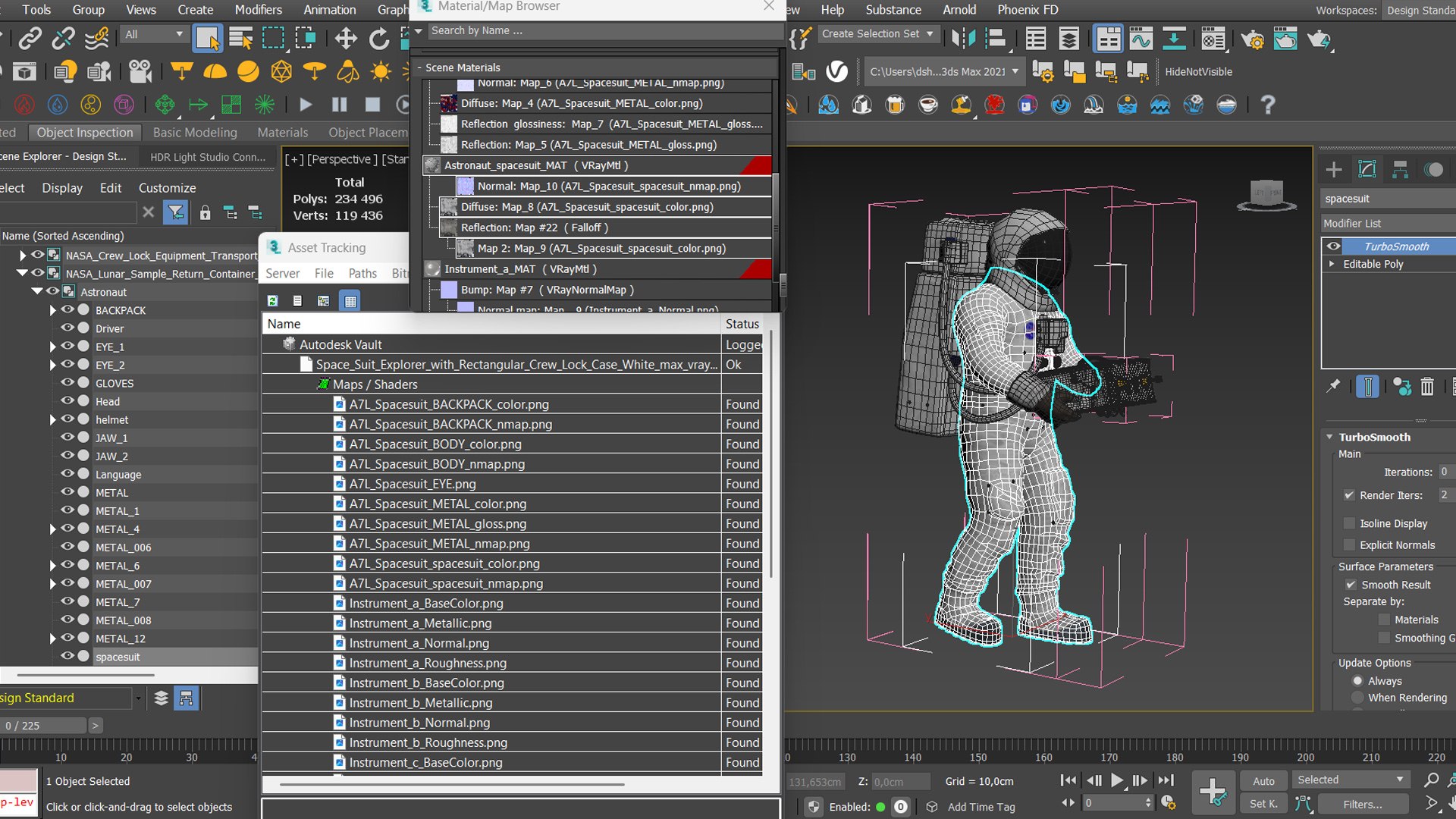Open the Modify panel tab icon
The width and height of the screenshot is (1456, 819).
[1367, 170]
